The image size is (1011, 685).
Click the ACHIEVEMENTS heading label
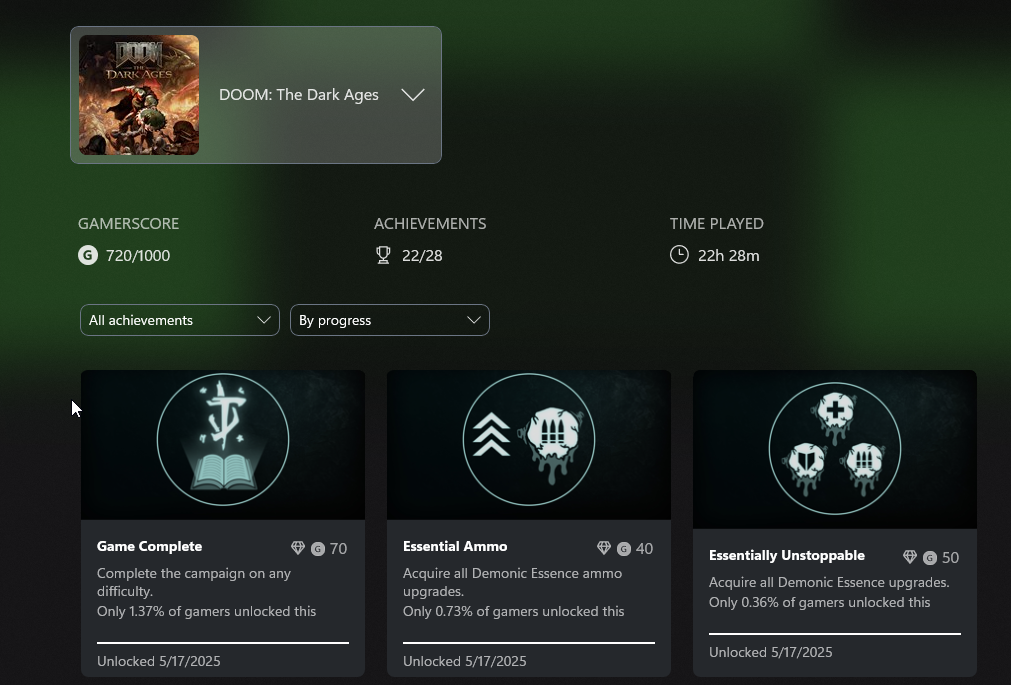pos(430,224)
